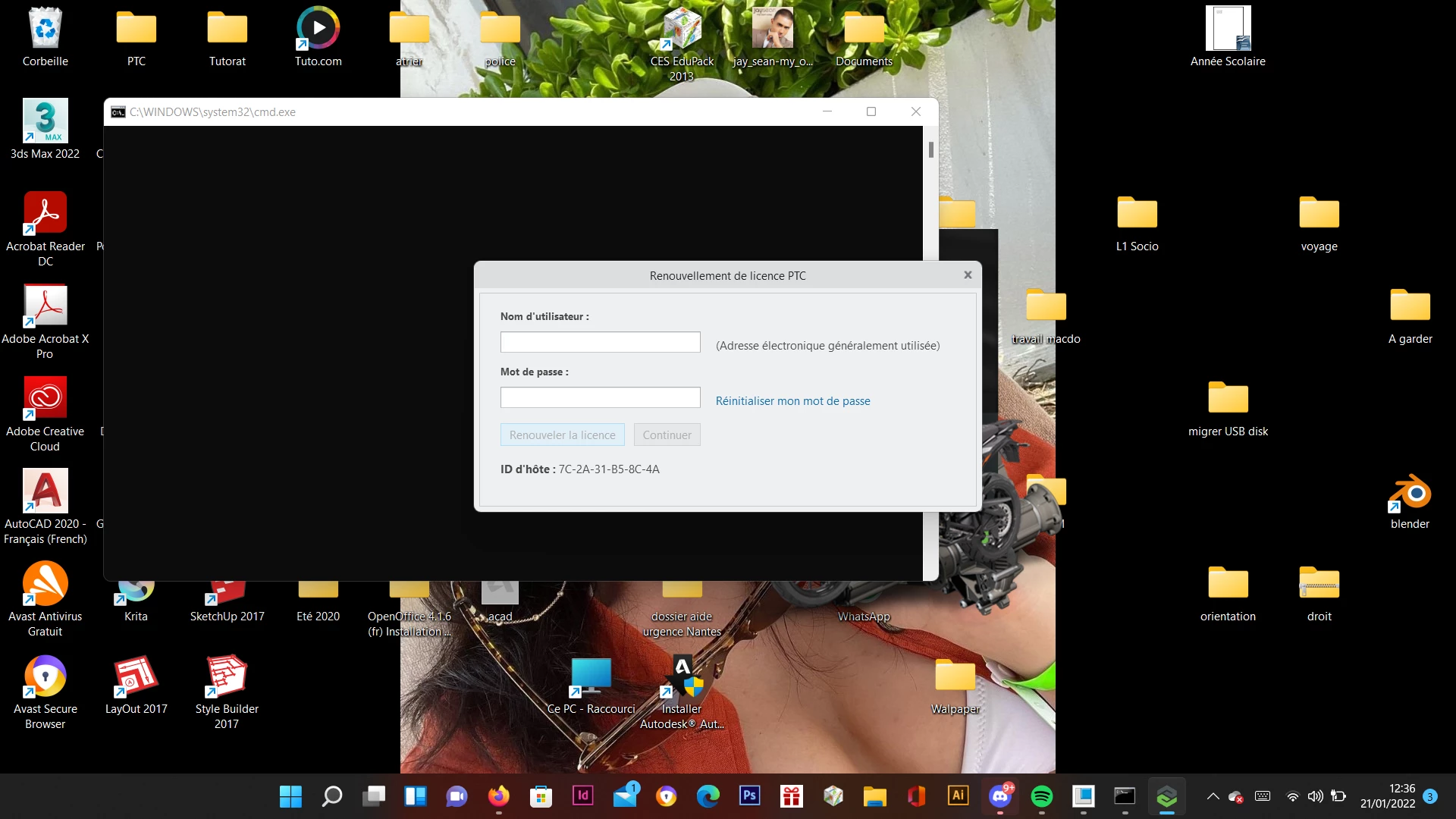
Task: Open Photoshop from the taskbar
Action: point(749,795)
